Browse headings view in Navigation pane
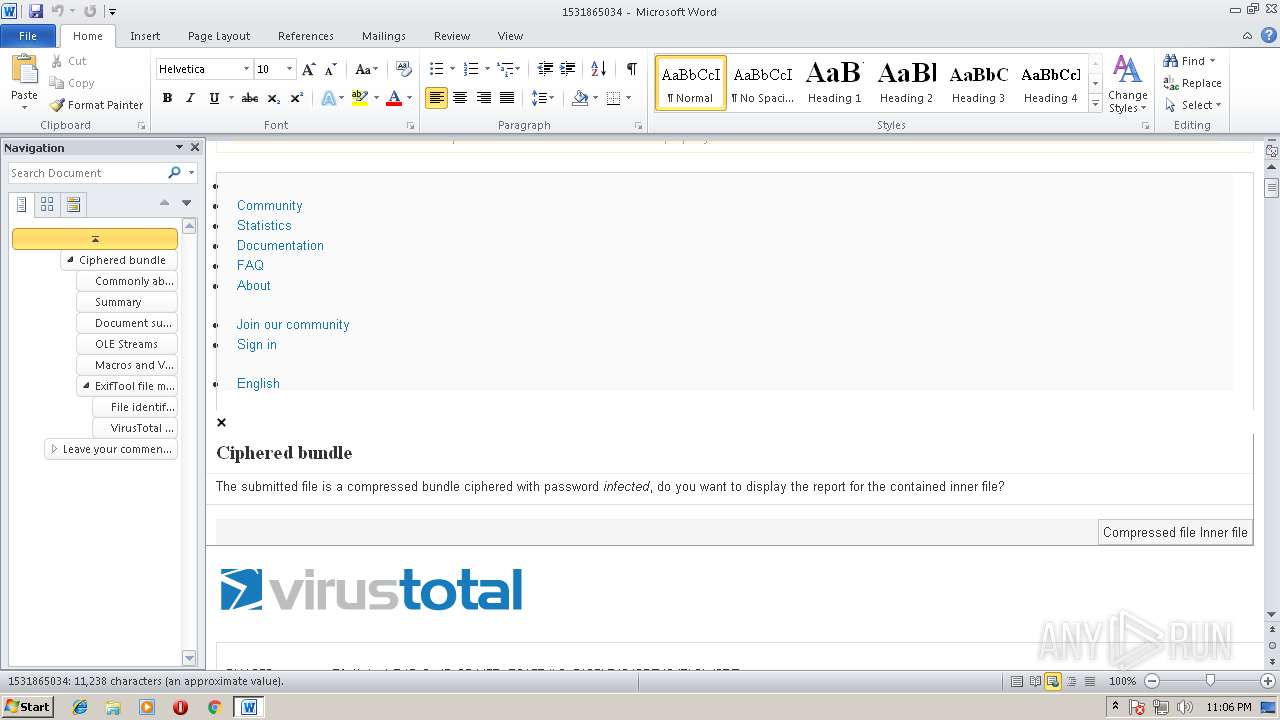 [21, 205]
